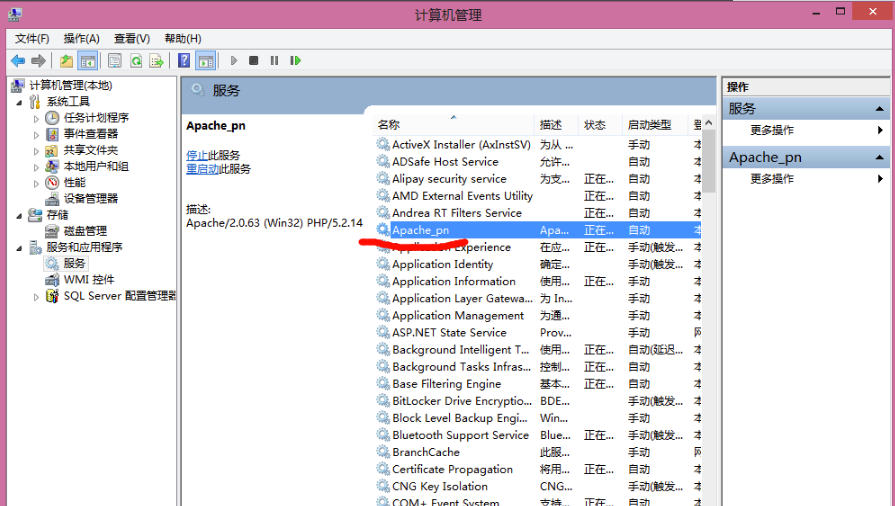Select the 设备管理器 tree item

(91, 198)
